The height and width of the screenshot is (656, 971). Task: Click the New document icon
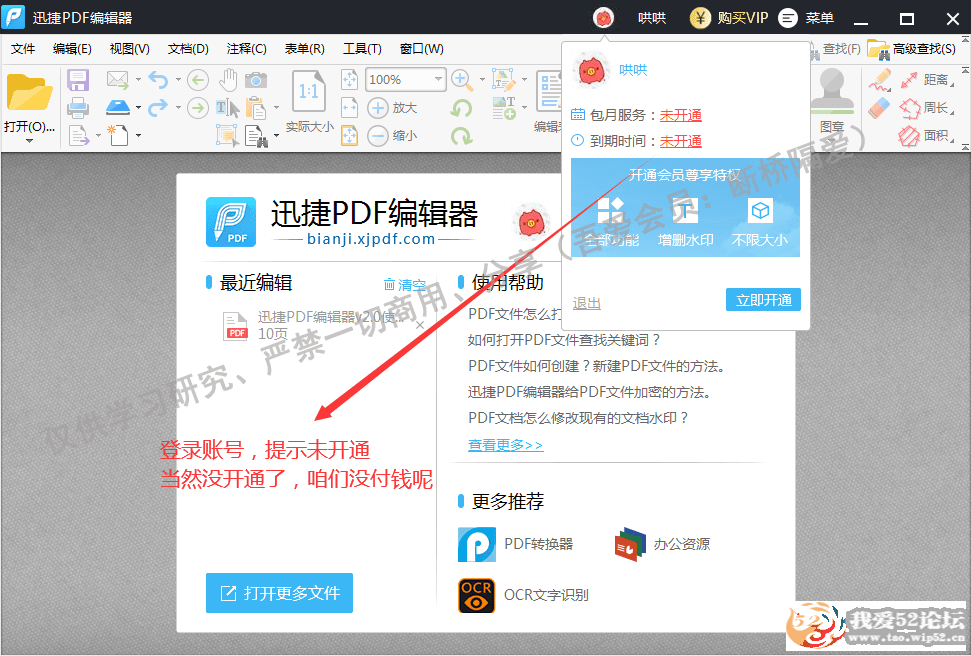coord(117,134)
